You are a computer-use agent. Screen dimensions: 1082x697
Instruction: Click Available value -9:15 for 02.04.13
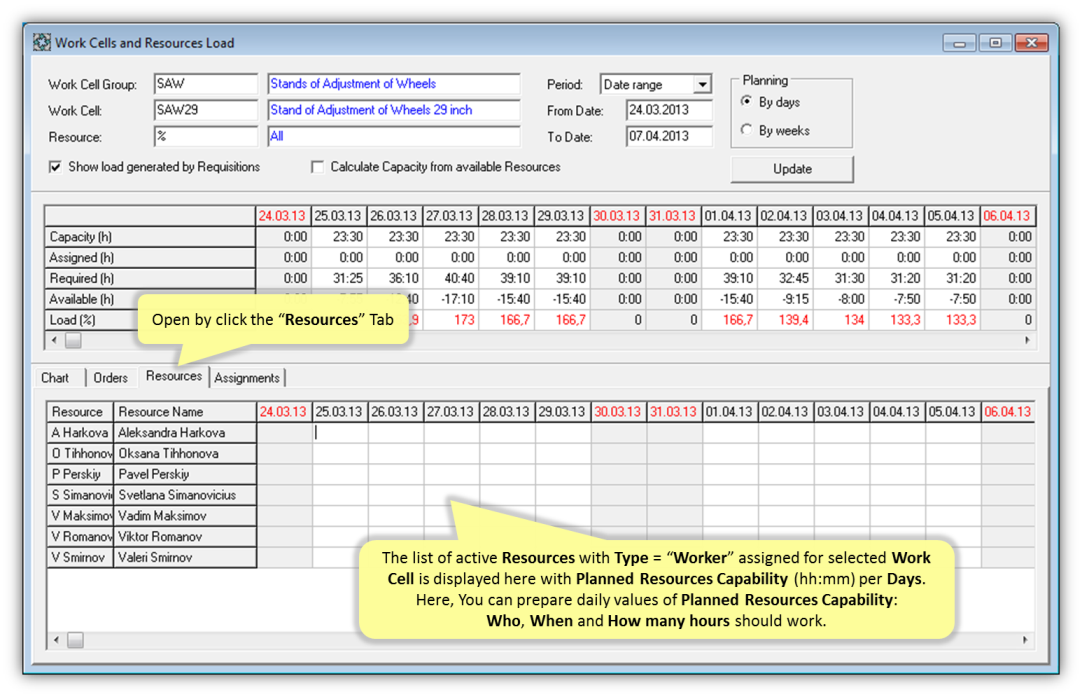click(785, 299)
